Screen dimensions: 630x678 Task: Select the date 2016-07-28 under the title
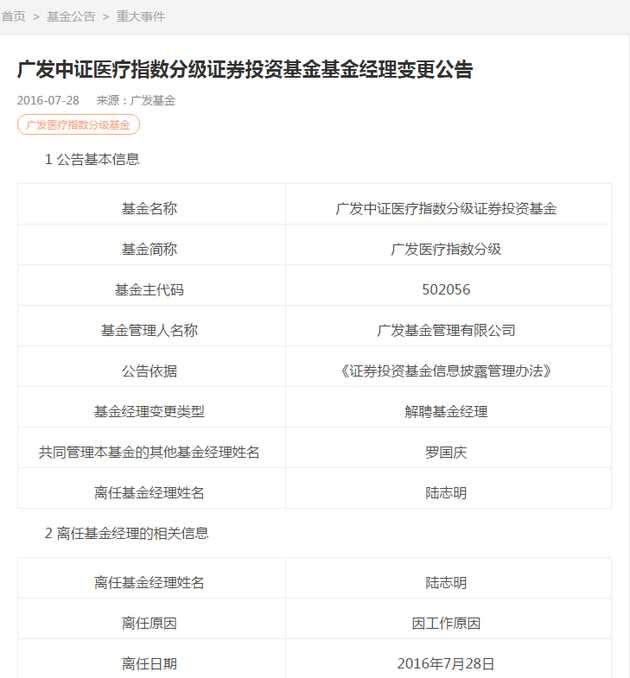(x=48, y=101)
